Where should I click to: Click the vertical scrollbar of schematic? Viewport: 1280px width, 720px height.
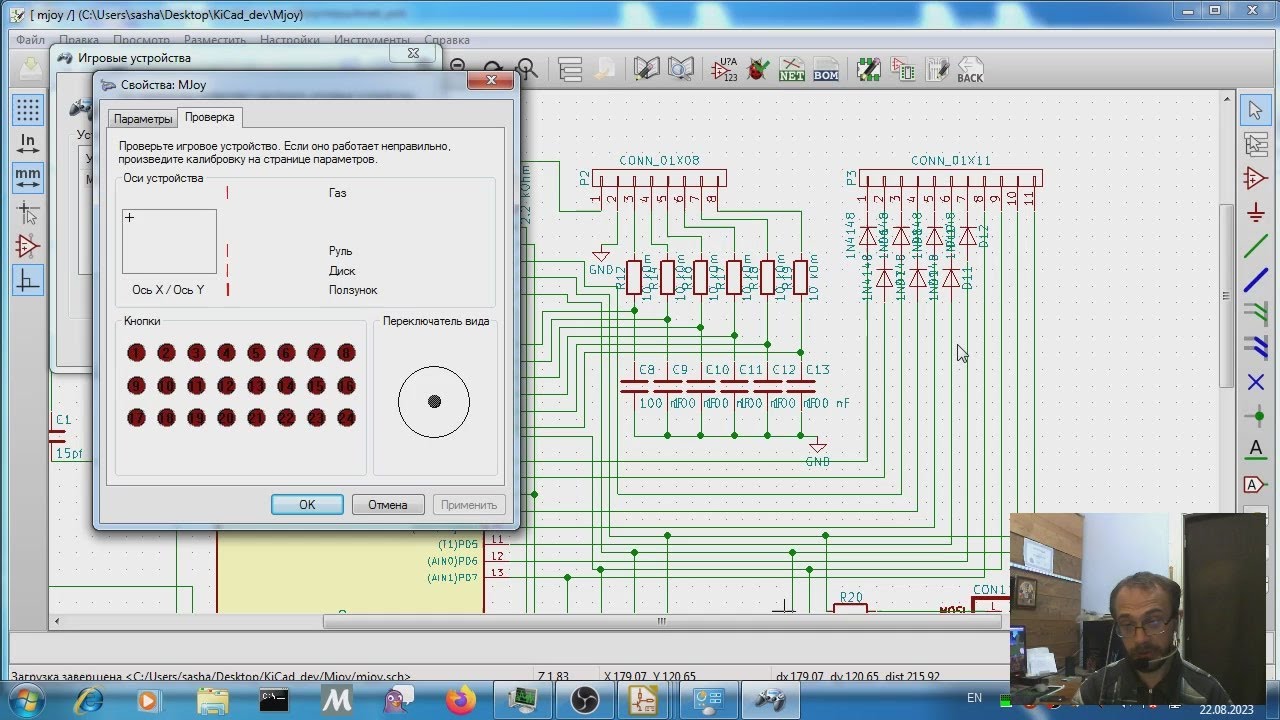coord(1226,295)
